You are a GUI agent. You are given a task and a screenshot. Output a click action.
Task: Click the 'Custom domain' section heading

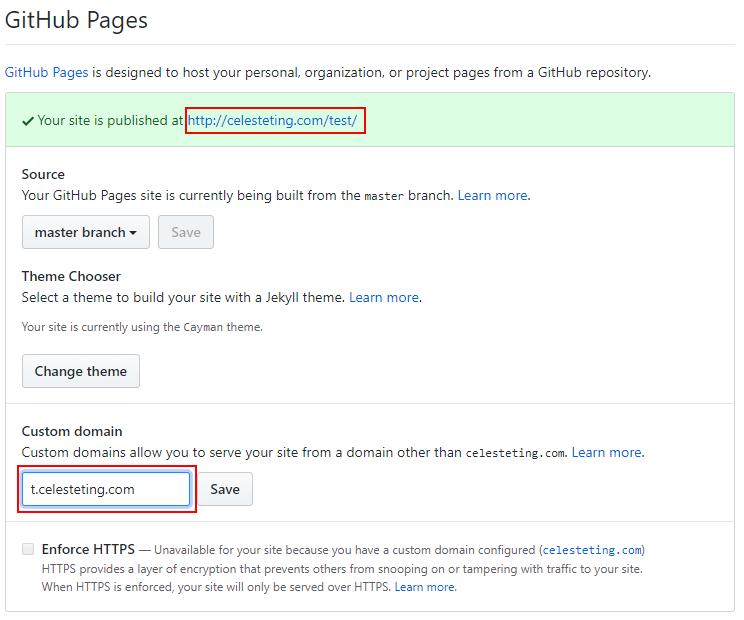72,431
